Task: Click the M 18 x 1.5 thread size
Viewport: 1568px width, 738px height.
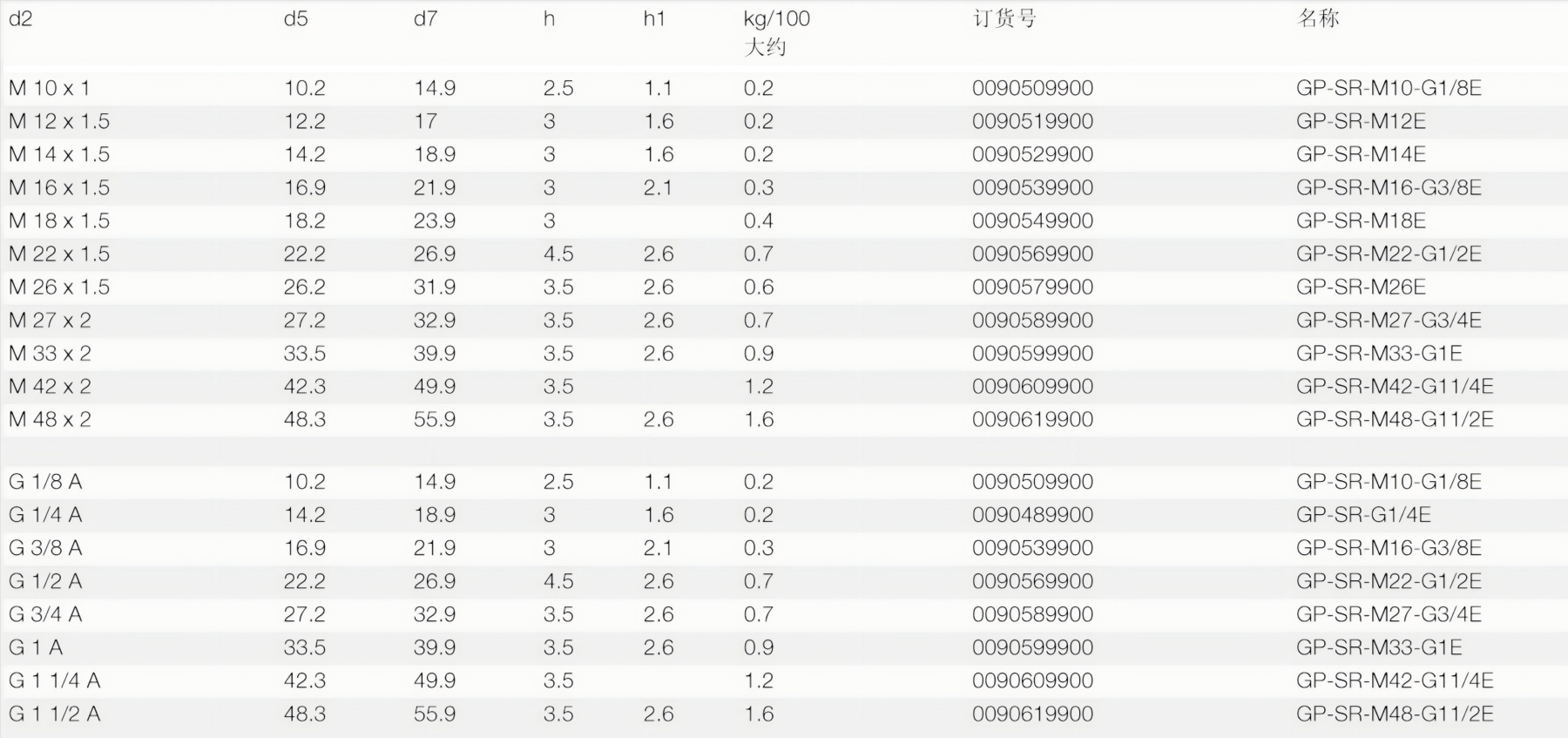Action: [59, 220]
